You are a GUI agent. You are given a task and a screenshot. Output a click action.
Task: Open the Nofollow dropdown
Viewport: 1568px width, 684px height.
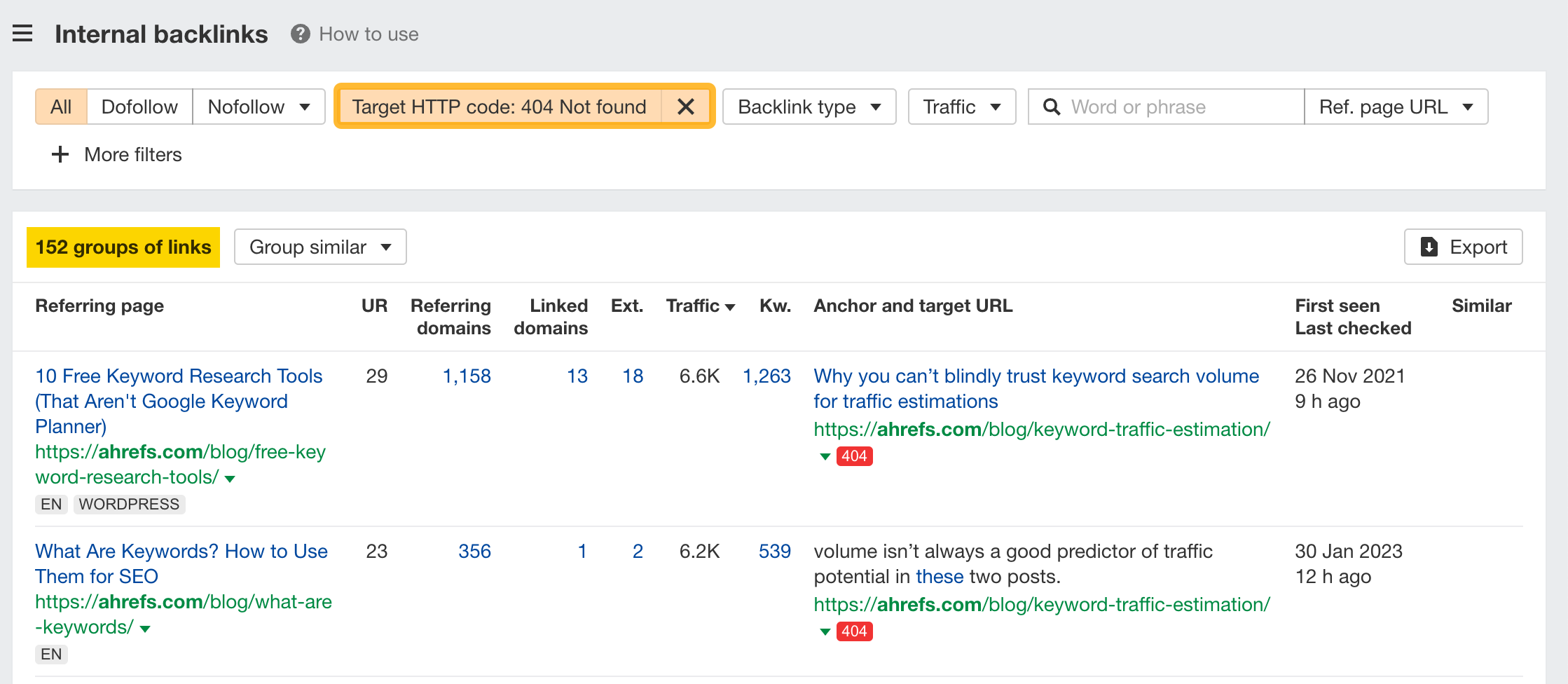point(259,107)
